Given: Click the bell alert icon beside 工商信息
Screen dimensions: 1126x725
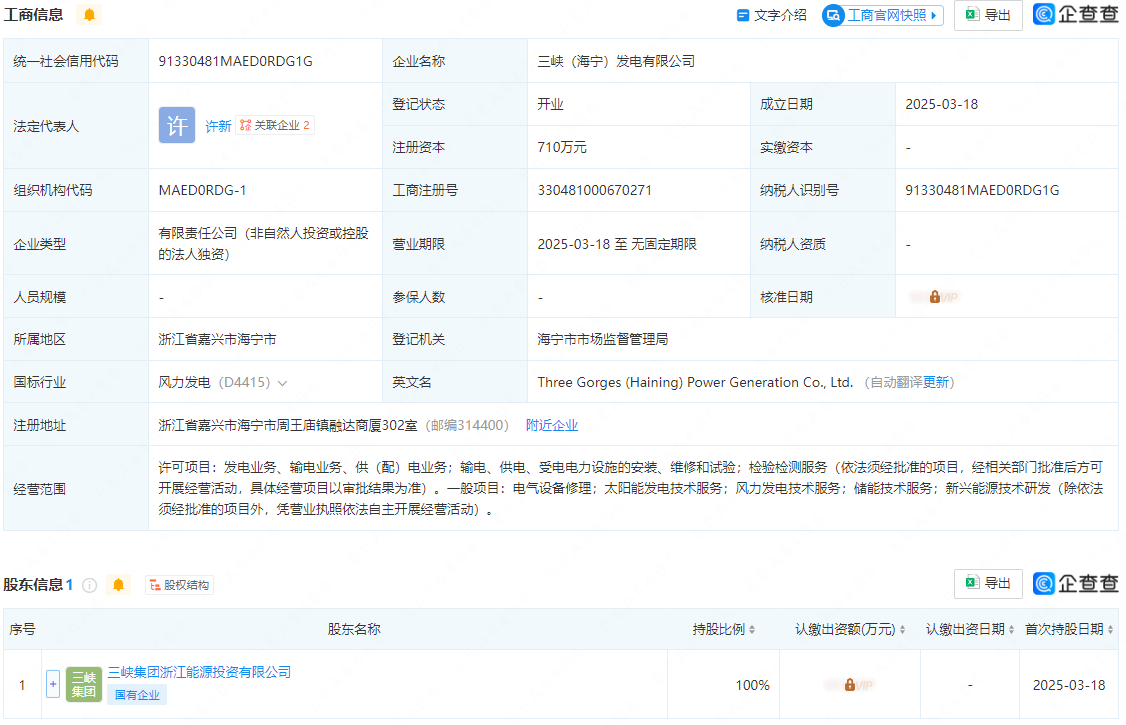Looking at the screenshot, I should click(89, 15).
